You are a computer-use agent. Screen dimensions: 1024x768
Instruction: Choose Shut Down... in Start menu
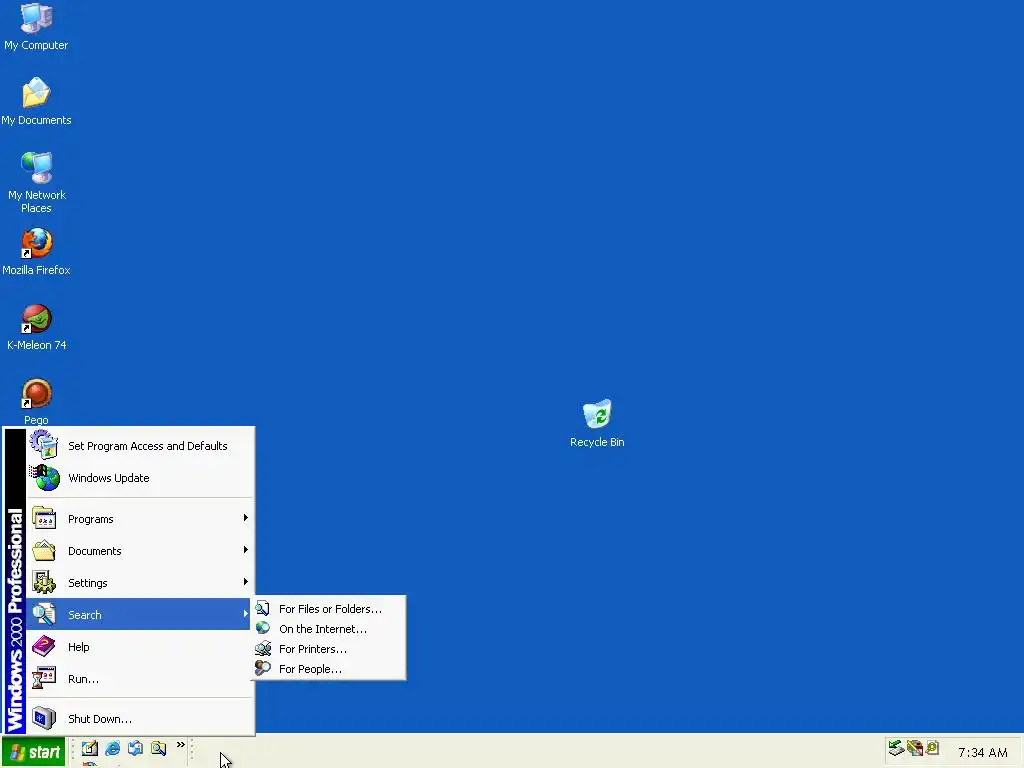(x=139, y=719)
